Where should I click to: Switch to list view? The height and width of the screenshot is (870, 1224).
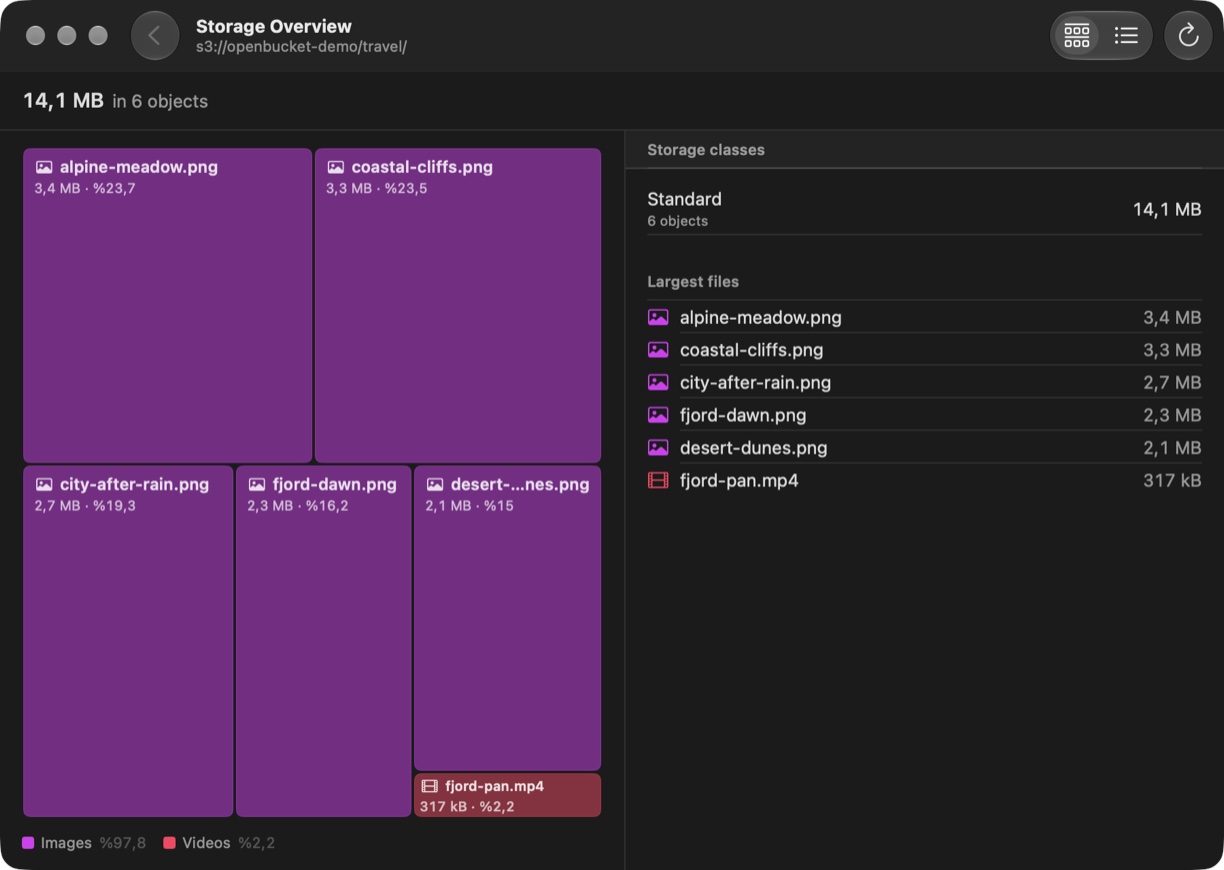(x=1126, y=36)
